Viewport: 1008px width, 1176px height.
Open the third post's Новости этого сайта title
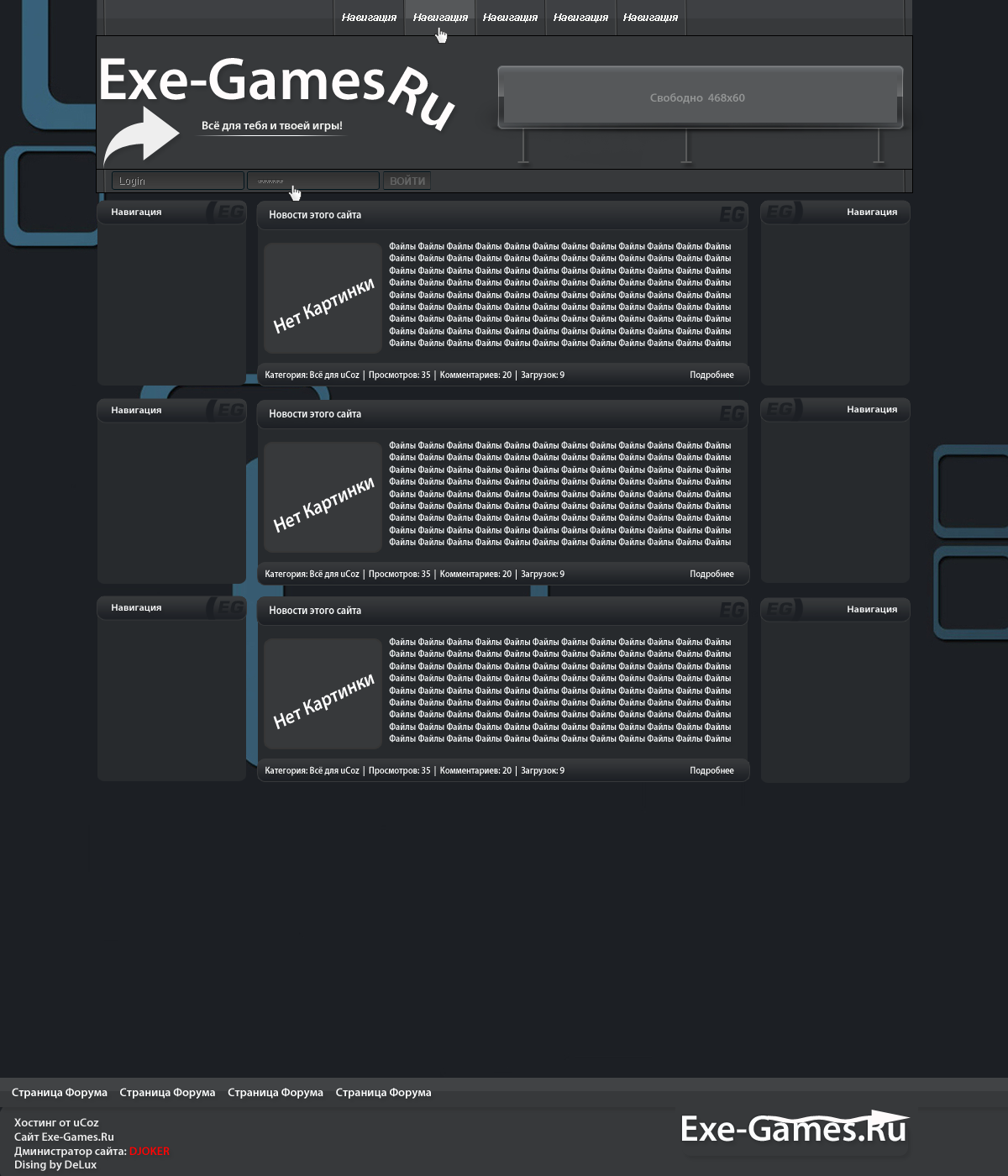(315, 611)
